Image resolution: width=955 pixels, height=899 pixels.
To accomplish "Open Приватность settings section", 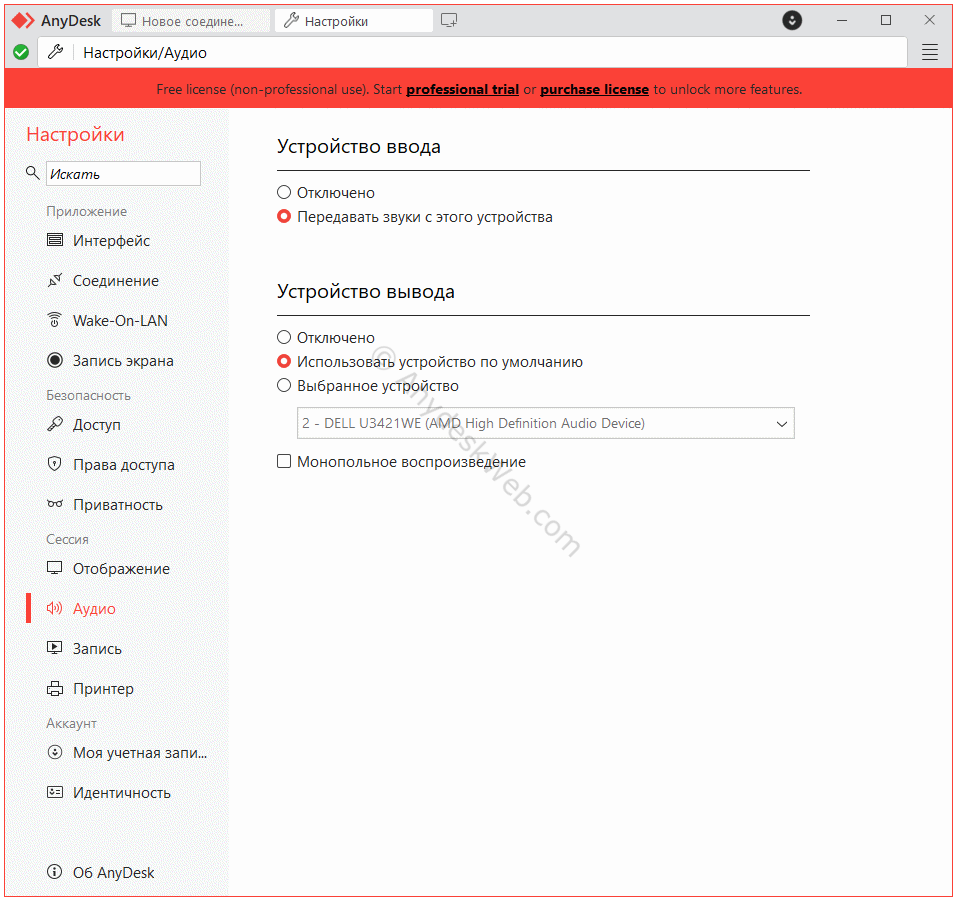I will [x=118, y=505].
